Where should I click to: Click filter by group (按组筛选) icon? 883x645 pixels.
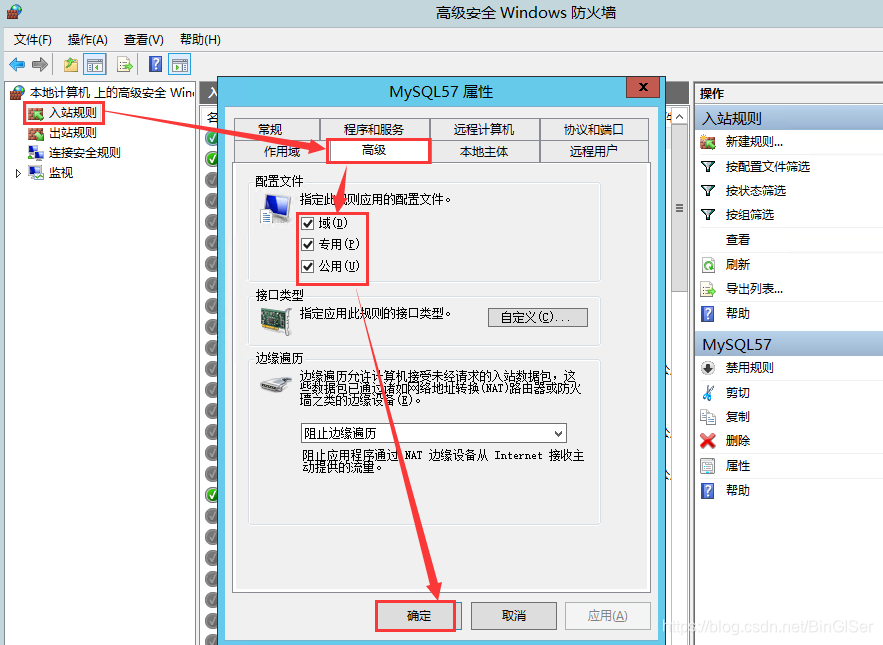708,215
